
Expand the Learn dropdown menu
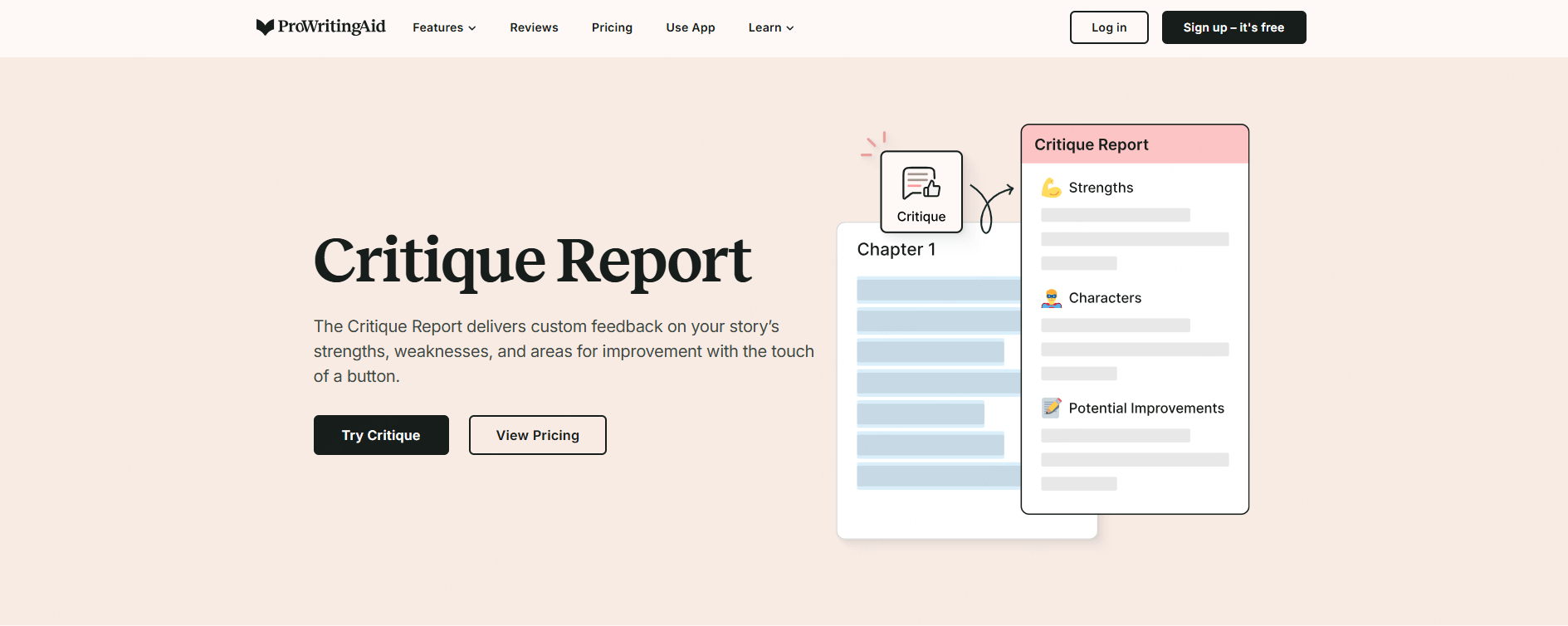[x=771, y=27]
